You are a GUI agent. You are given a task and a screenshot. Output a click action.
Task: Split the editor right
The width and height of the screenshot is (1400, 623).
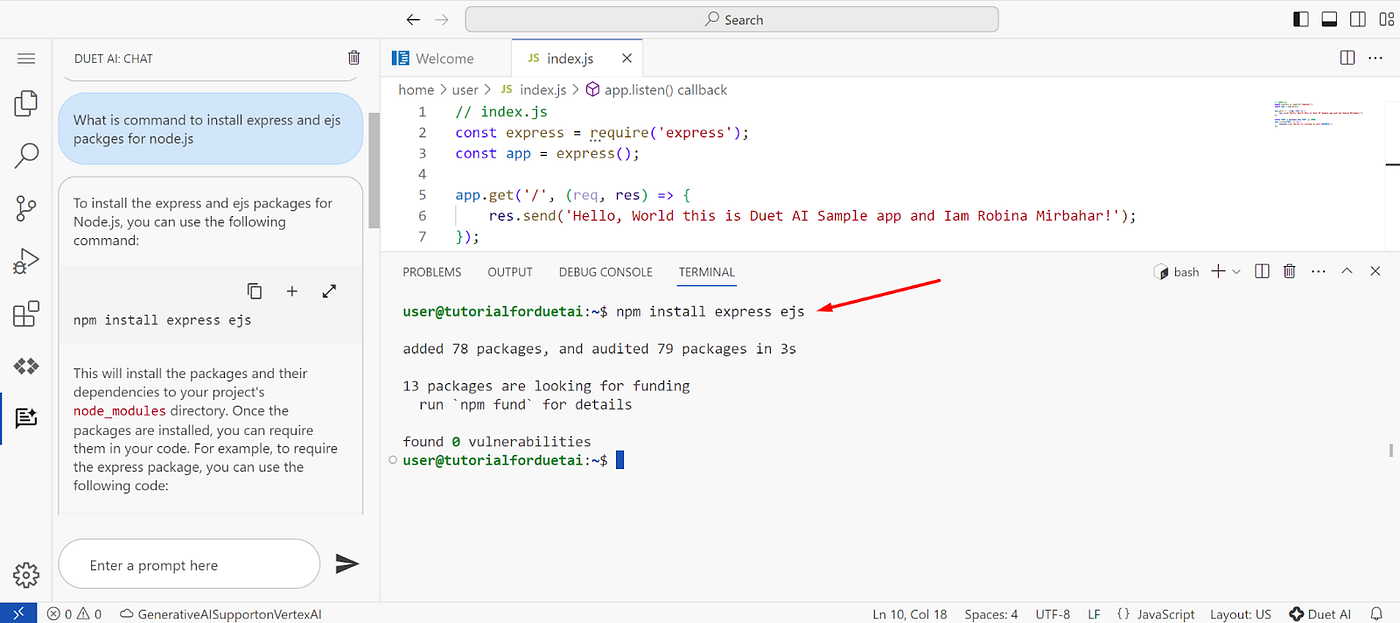click(x=1347, y=58)
